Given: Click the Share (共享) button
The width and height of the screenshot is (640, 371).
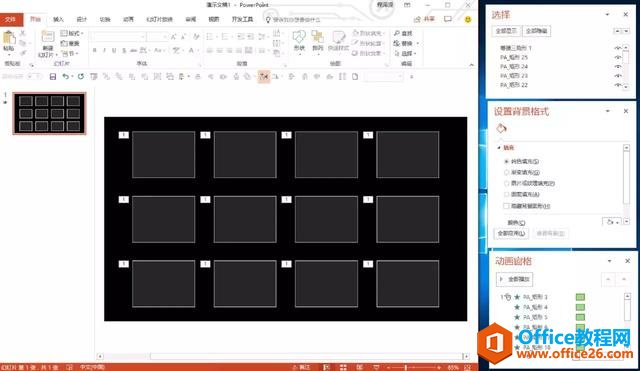Looking at the screenshot, I should pos(425,19).
